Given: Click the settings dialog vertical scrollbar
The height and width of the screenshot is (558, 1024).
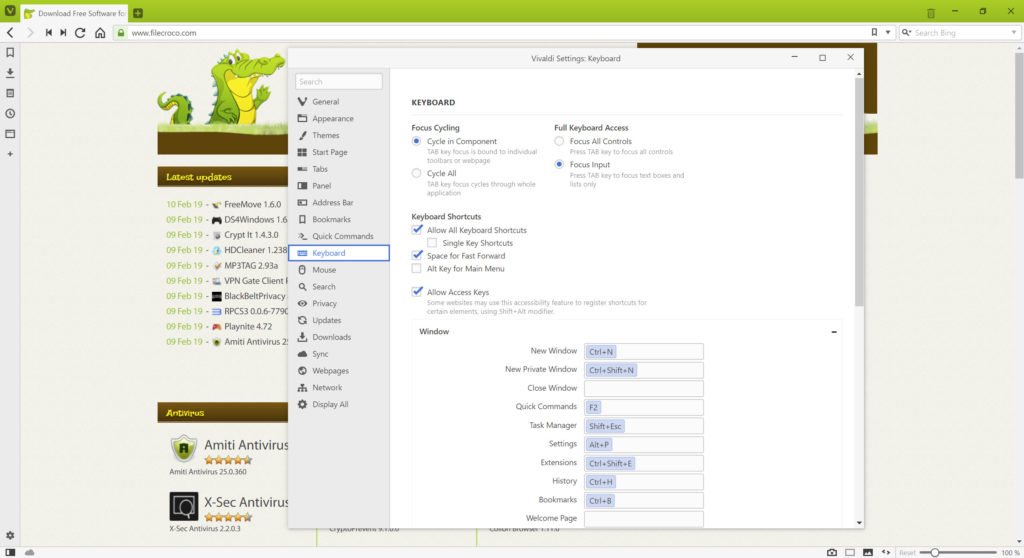Looking at the screenshot, I should [x=859, y=193].
